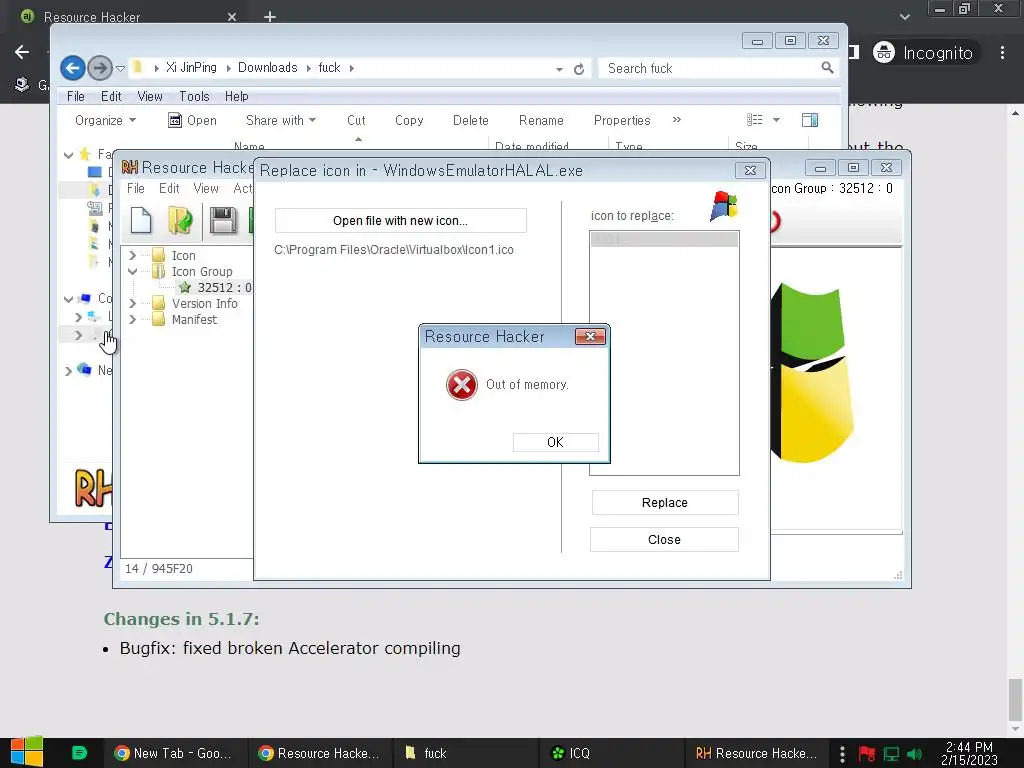Click Close in Replace icon dialog
This screenshot has height=768, width=1024.
(x=664, y=539)
